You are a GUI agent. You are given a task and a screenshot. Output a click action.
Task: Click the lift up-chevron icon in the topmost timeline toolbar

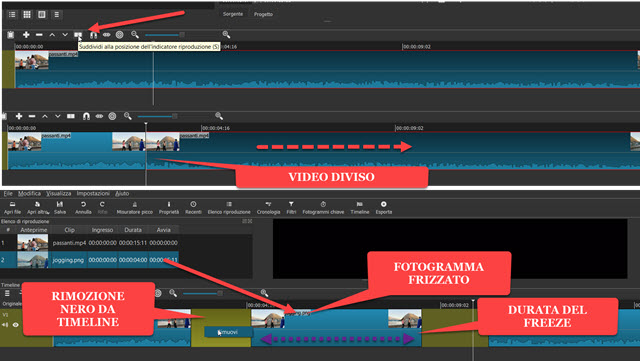coord(52,35)
